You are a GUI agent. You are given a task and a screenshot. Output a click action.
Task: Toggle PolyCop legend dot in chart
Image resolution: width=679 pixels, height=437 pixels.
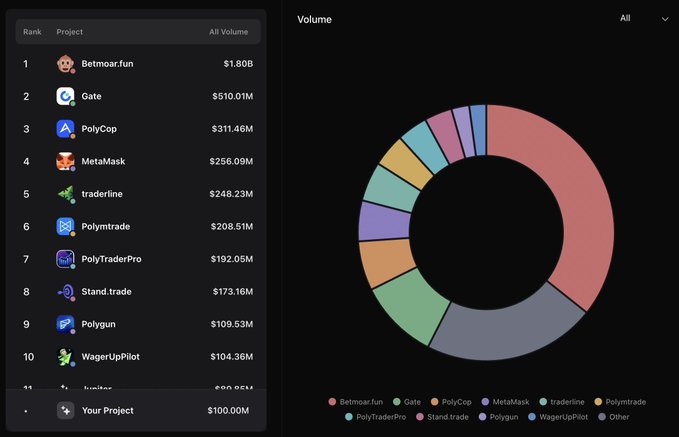coord(434,401)
